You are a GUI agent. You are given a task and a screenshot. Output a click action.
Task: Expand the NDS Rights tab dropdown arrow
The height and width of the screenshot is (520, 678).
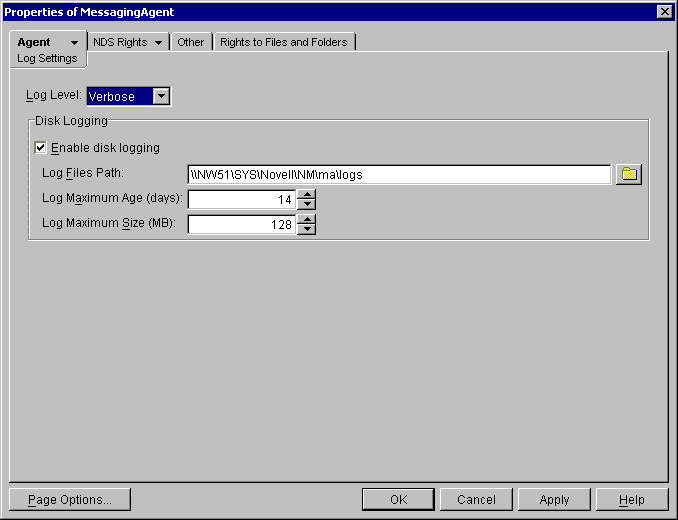pyautogui.click(x=158, y=43)
